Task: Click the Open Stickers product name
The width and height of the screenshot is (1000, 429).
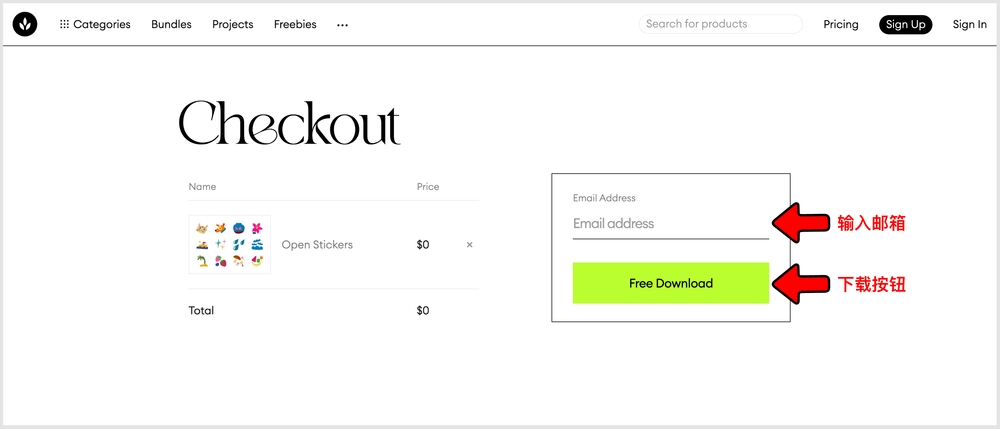Action: pos(317,244)
